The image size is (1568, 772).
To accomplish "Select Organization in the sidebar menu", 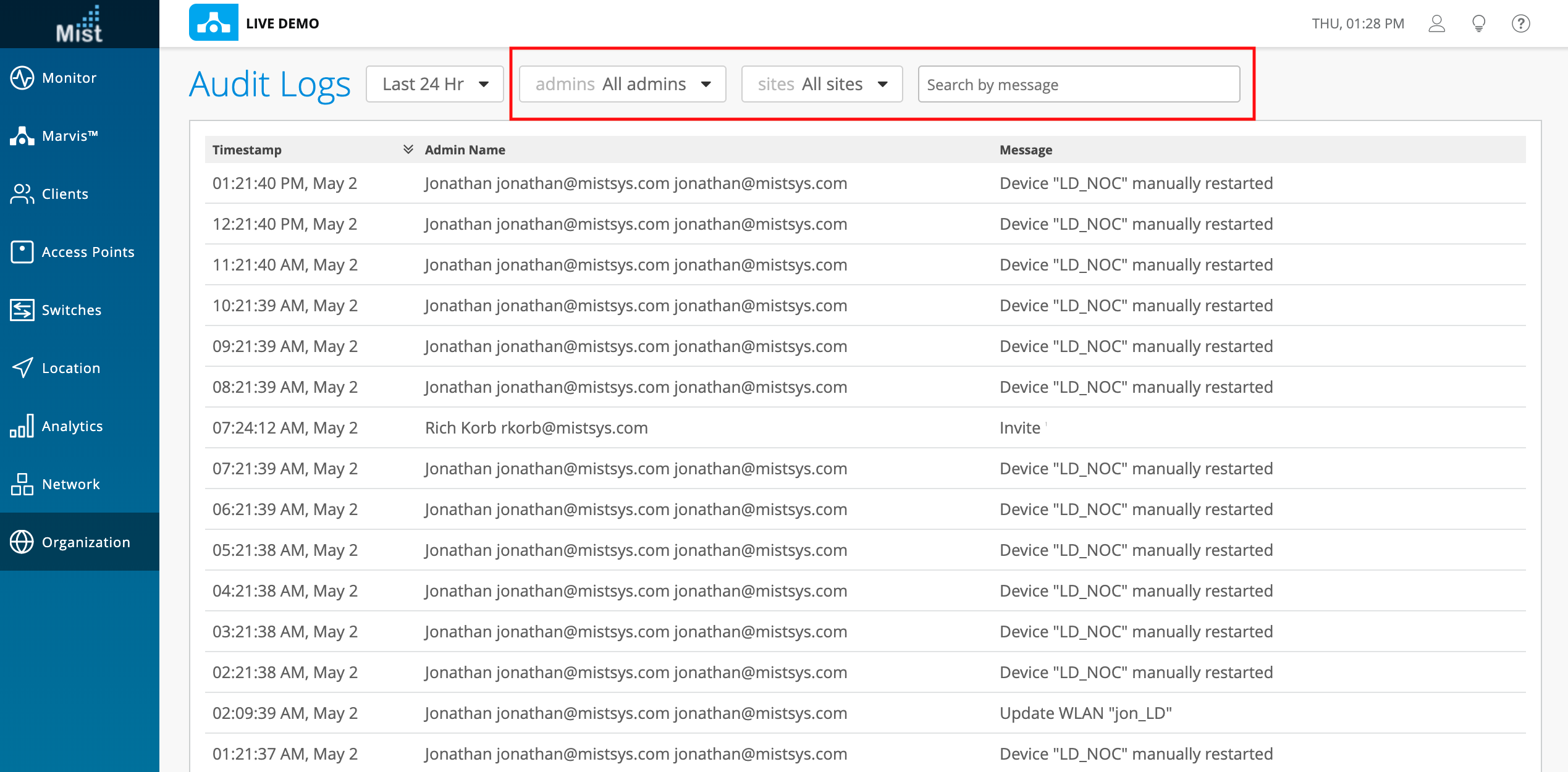I will pyautogui.click(x=85, y=542).
